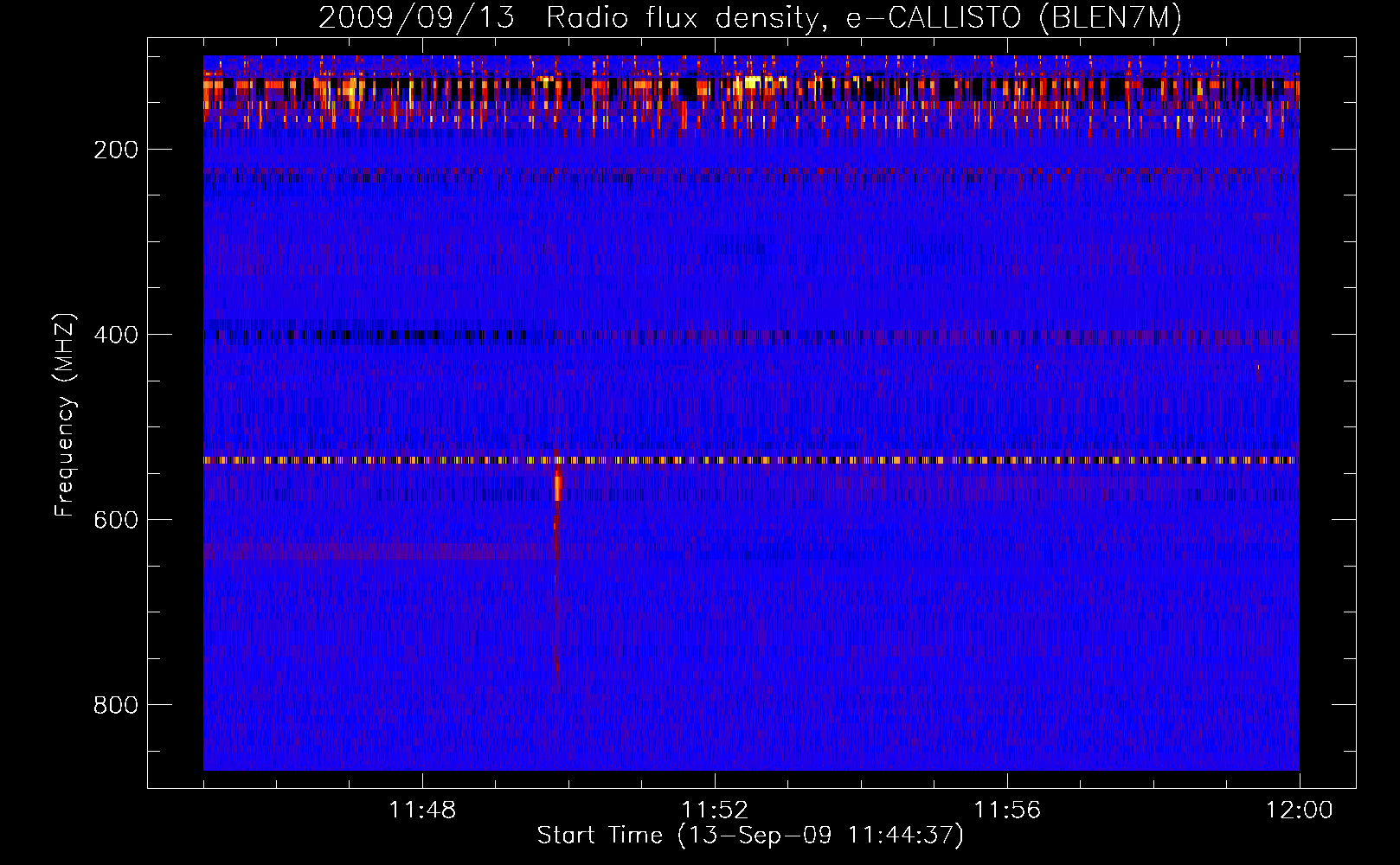This screenshot has height=865, width=1400.
Task: Click the bright burst just below the yellow line
Action: (558, 487)
